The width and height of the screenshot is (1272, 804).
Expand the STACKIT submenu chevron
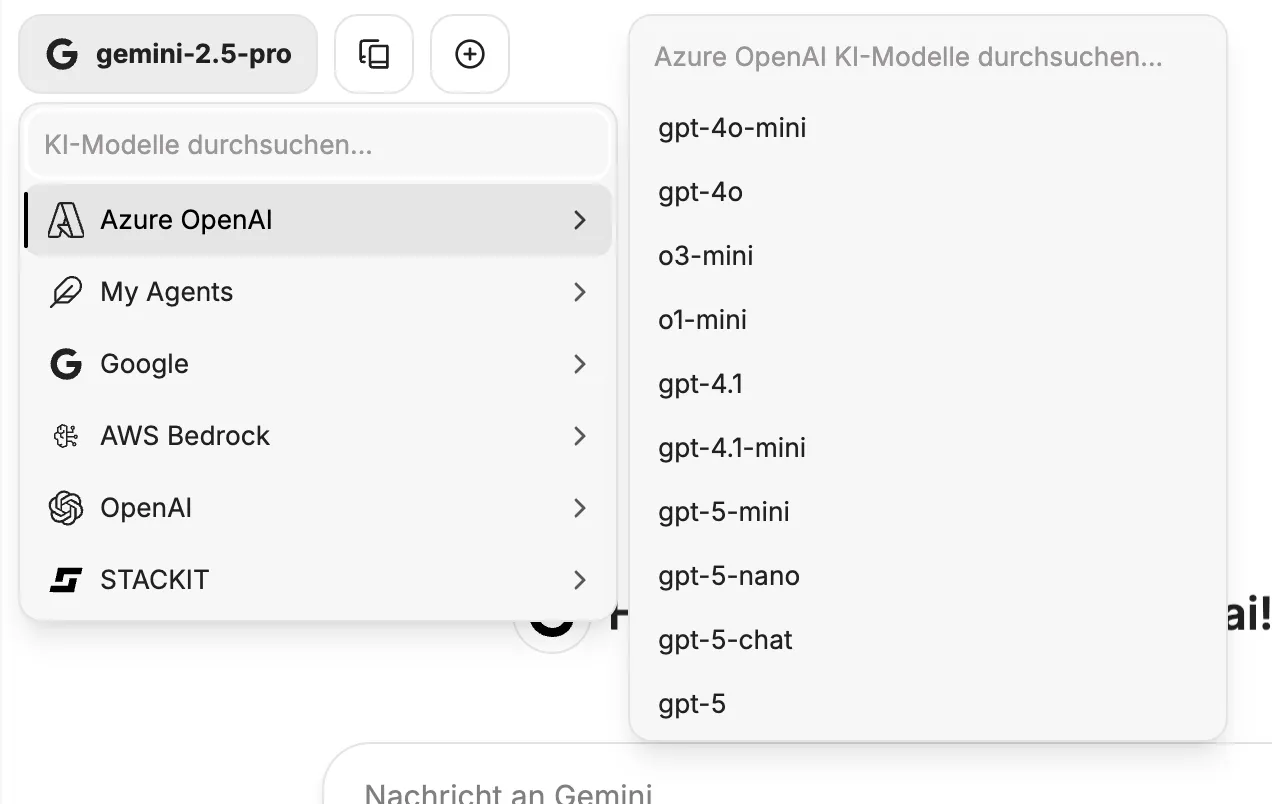point(580,580)
